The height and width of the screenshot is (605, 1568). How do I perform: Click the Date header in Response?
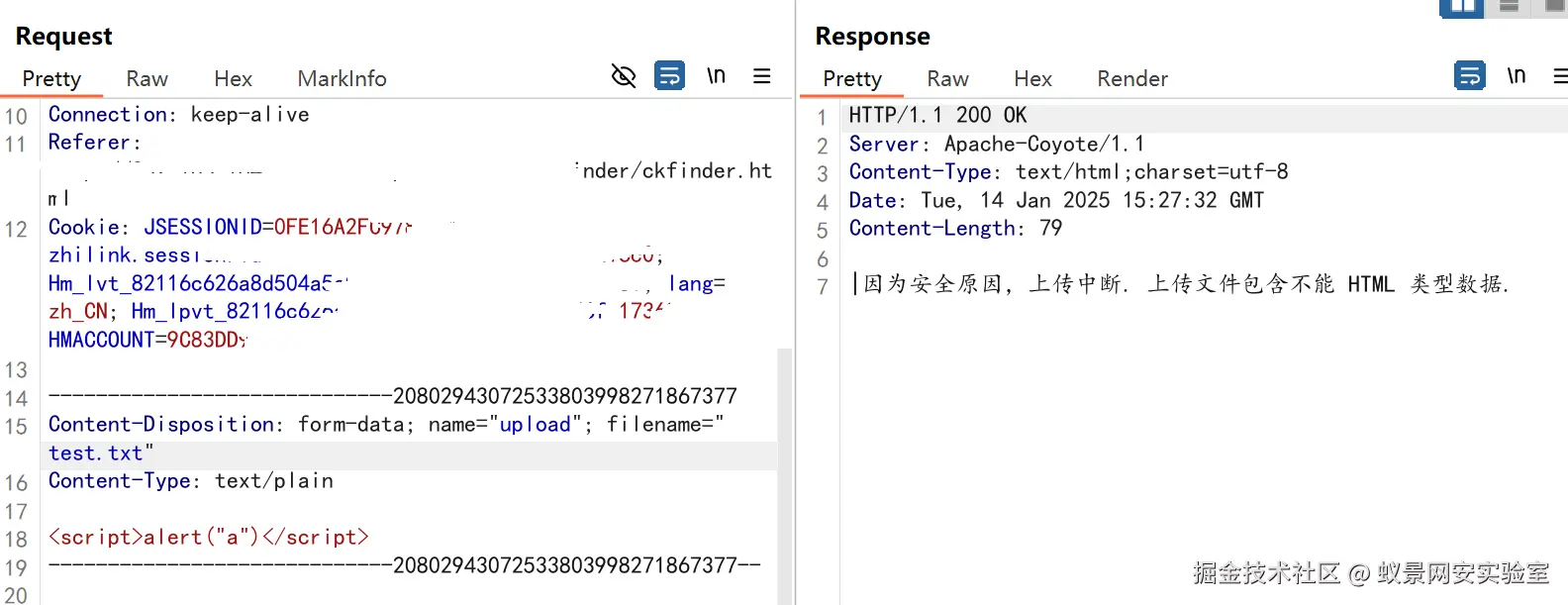pos(1056,201)
